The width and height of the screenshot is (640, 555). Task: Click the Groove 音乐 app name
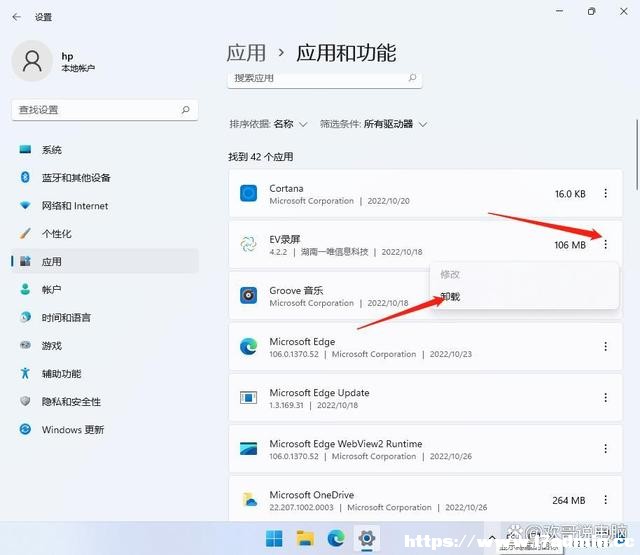[x=296, y=291]
